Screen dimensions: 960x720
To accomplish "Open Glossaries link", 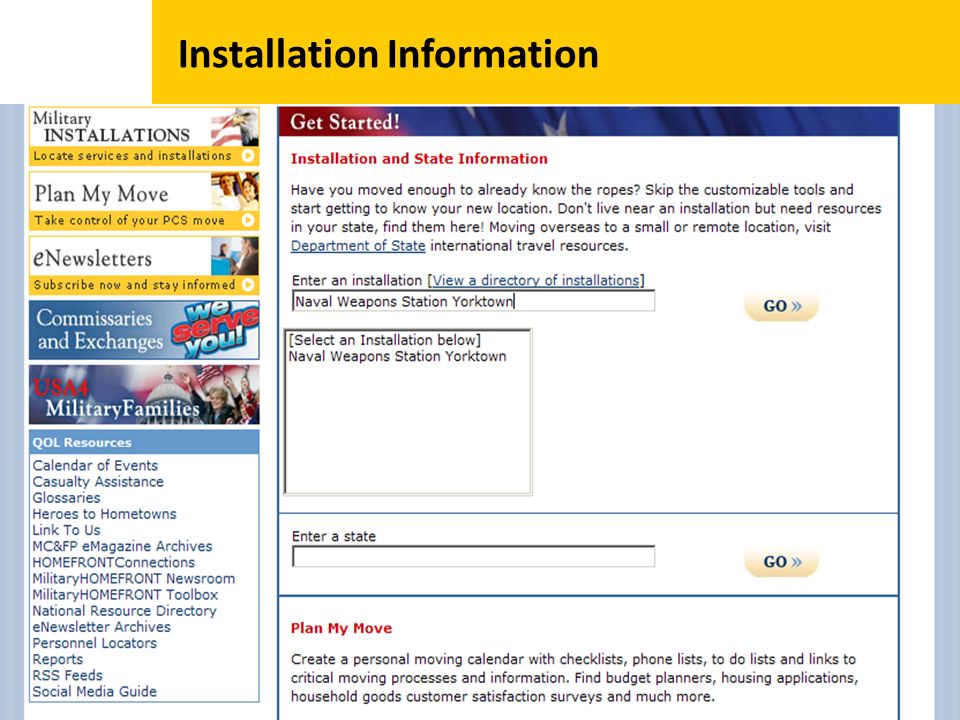I will 66,498.
